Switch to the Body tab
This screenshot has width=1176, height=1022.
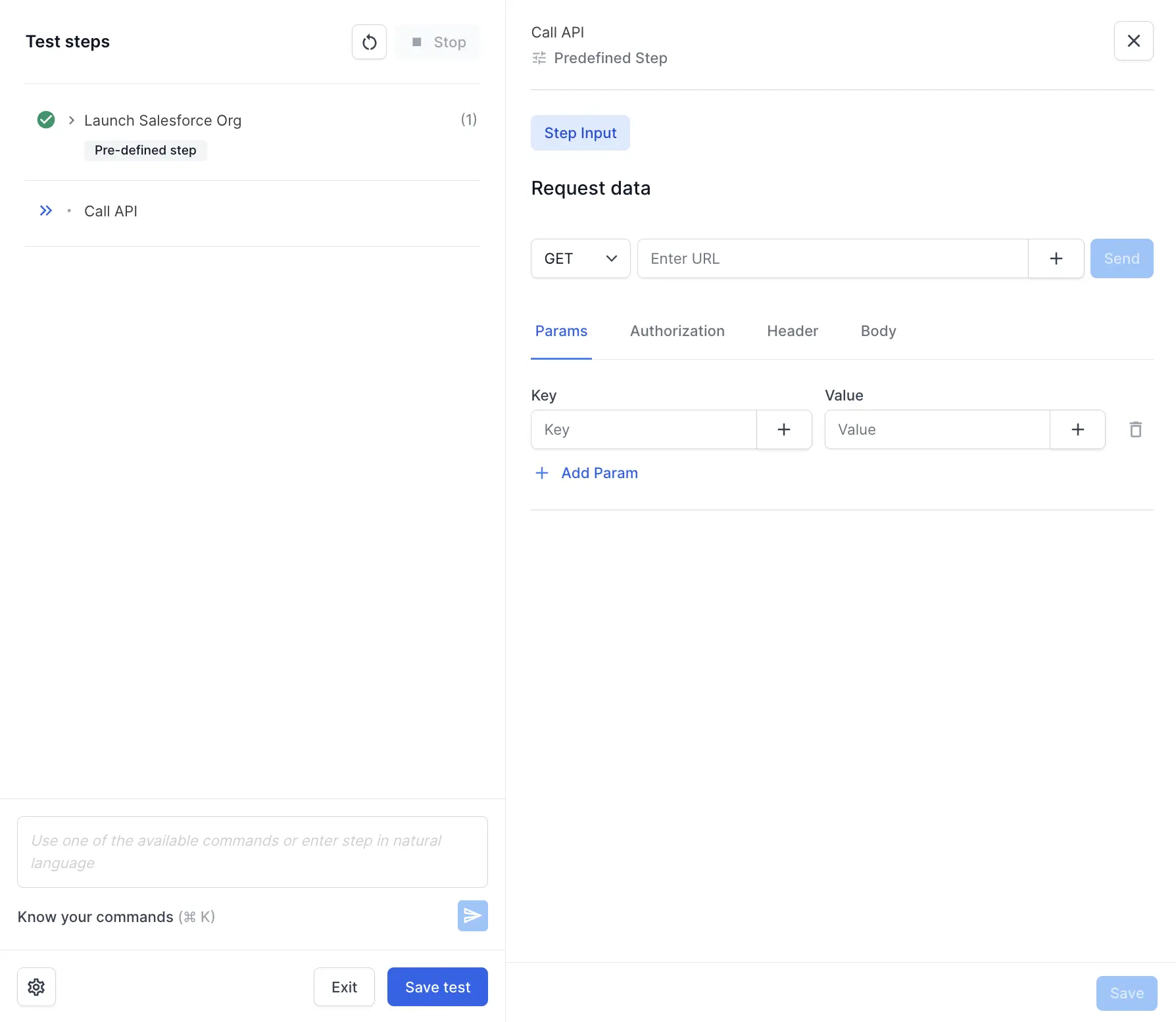click(877, 331)
